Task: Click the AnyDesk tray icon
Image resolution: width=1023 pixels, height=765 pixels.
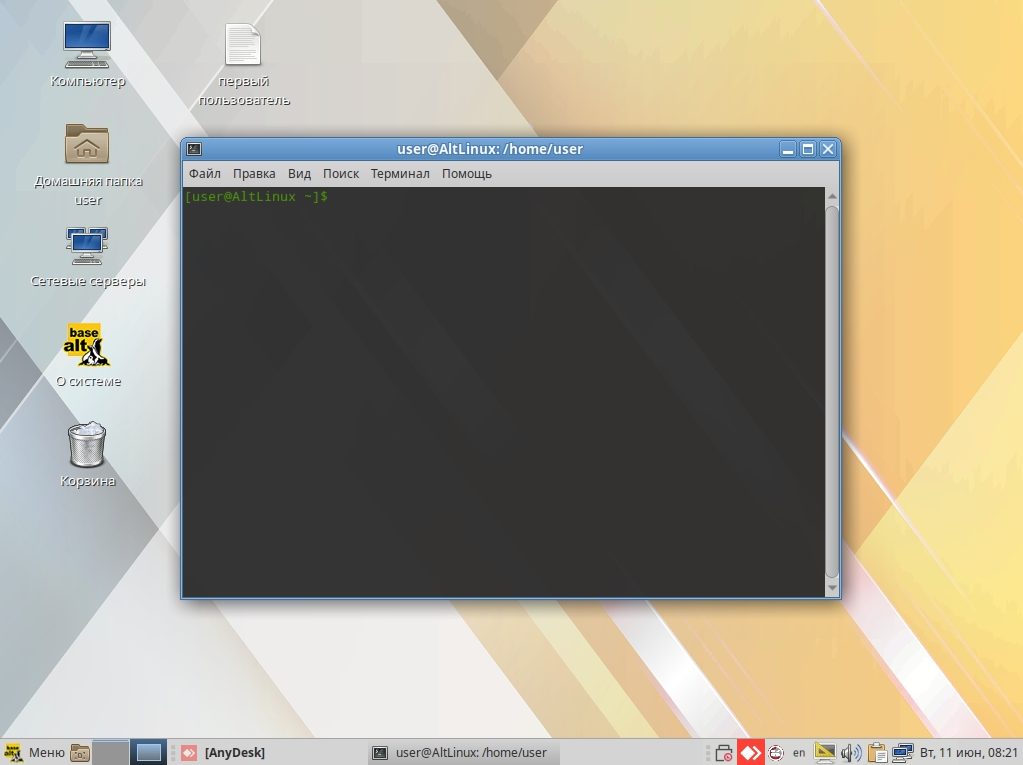Action: (x=751, y=752)
